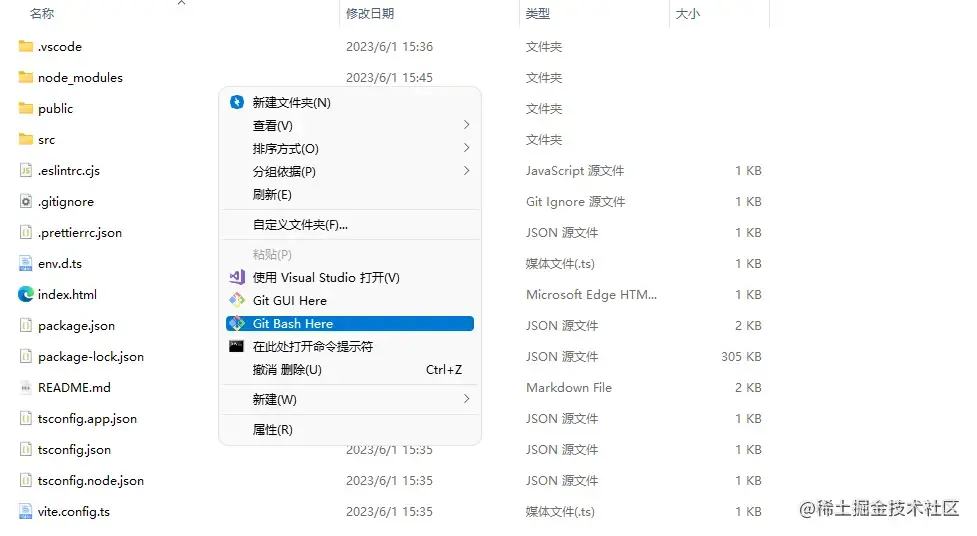Expand the 新建(W) submenu arrow

(467, 399)
